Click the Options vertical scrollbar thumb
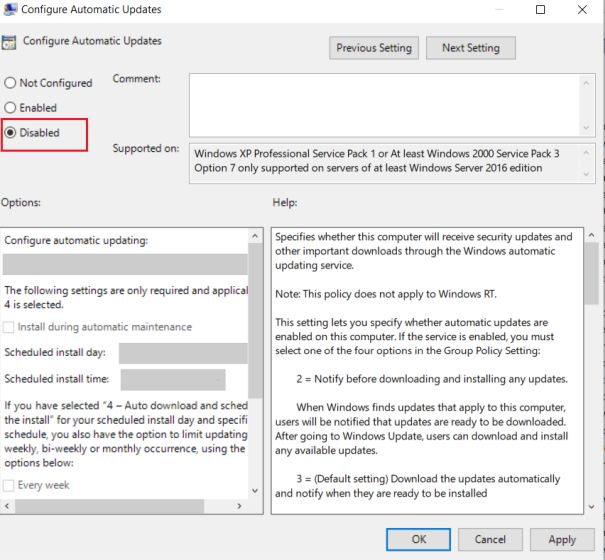 (x=255, y=320)
